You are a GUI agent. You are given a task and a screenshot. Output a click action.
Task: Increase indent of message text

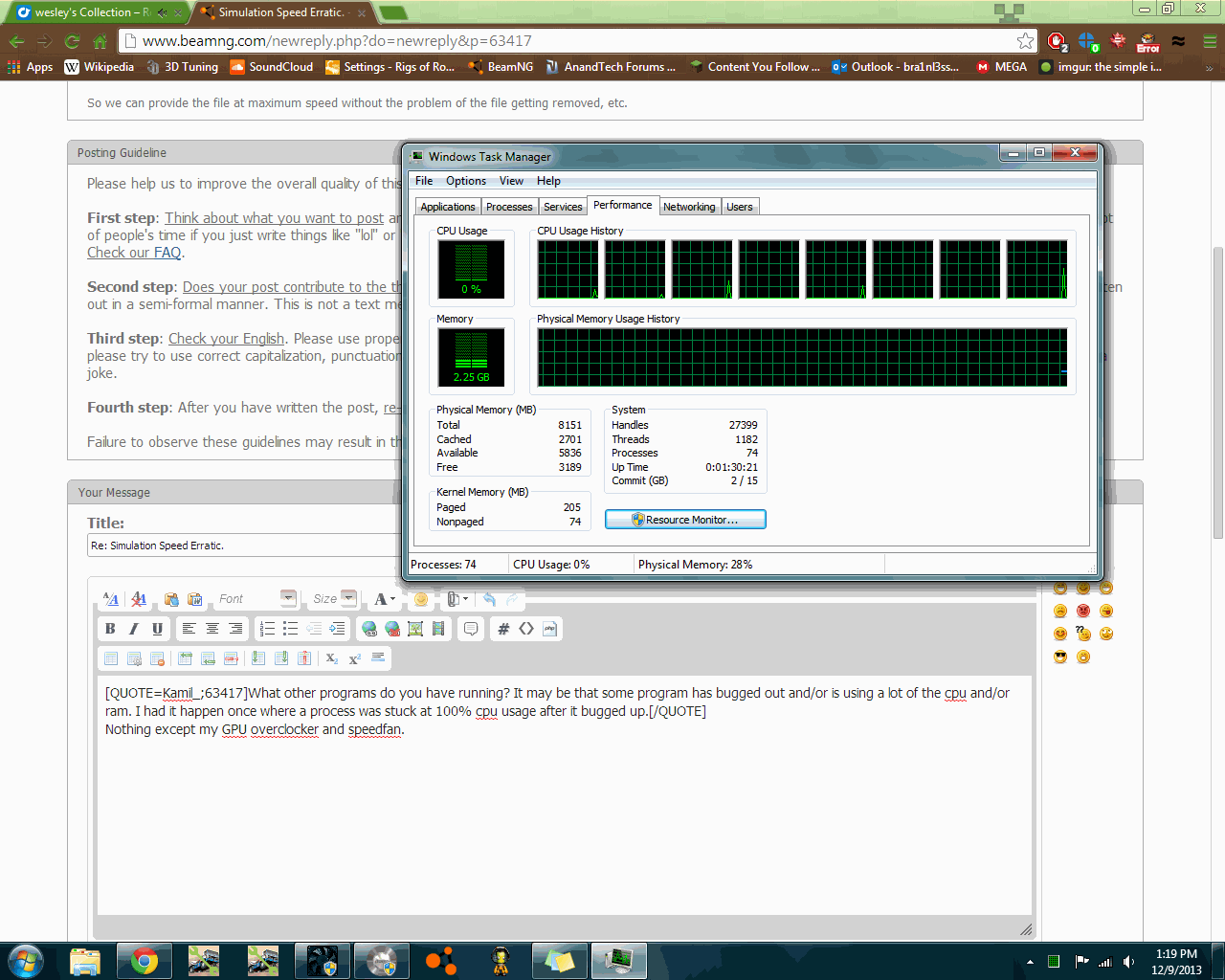coord(337,629)
